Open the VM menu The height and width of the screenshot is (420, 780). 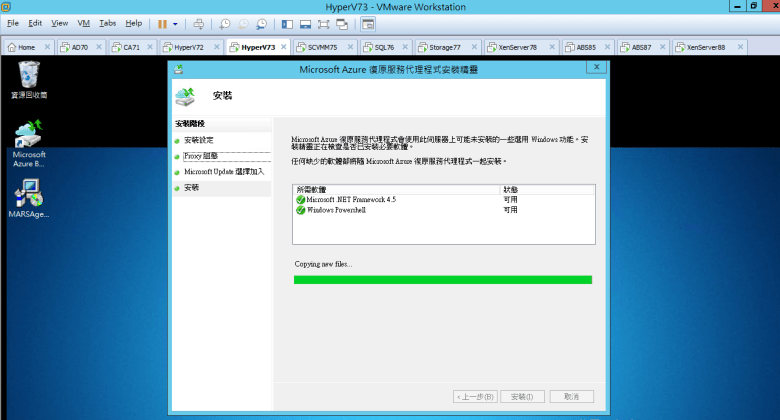click(83, 23)
